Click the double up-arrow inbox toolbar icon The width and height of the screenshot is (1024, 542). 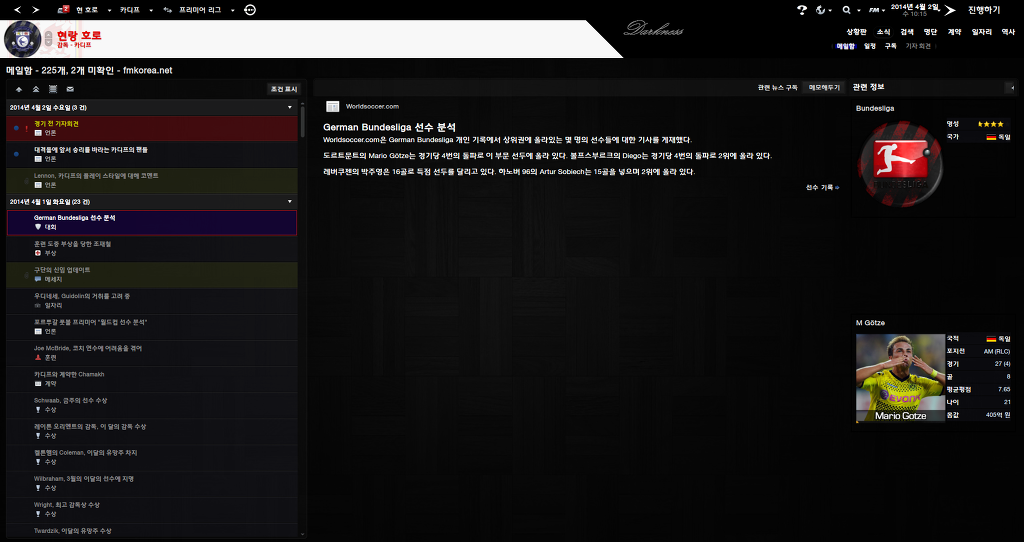[x=36, y=89]
